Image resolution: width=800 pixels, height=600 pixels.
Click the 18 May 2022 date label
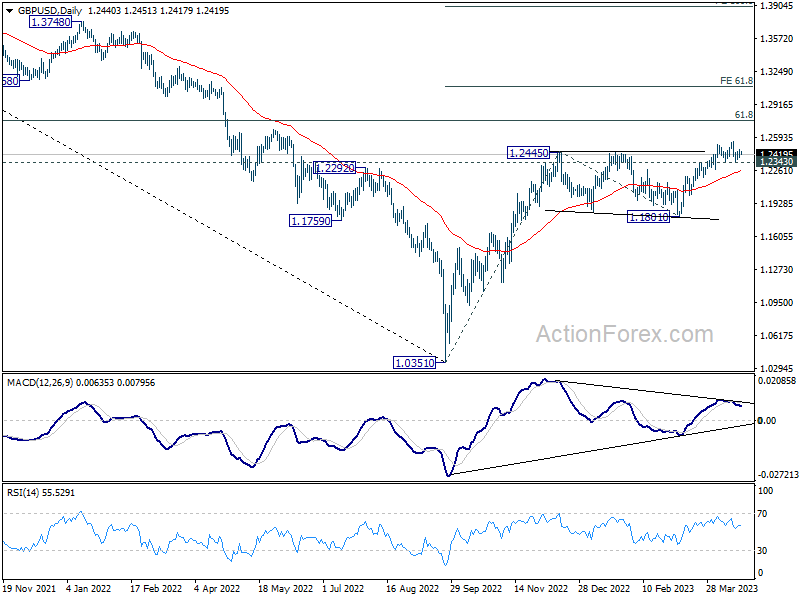coord(285,588)
